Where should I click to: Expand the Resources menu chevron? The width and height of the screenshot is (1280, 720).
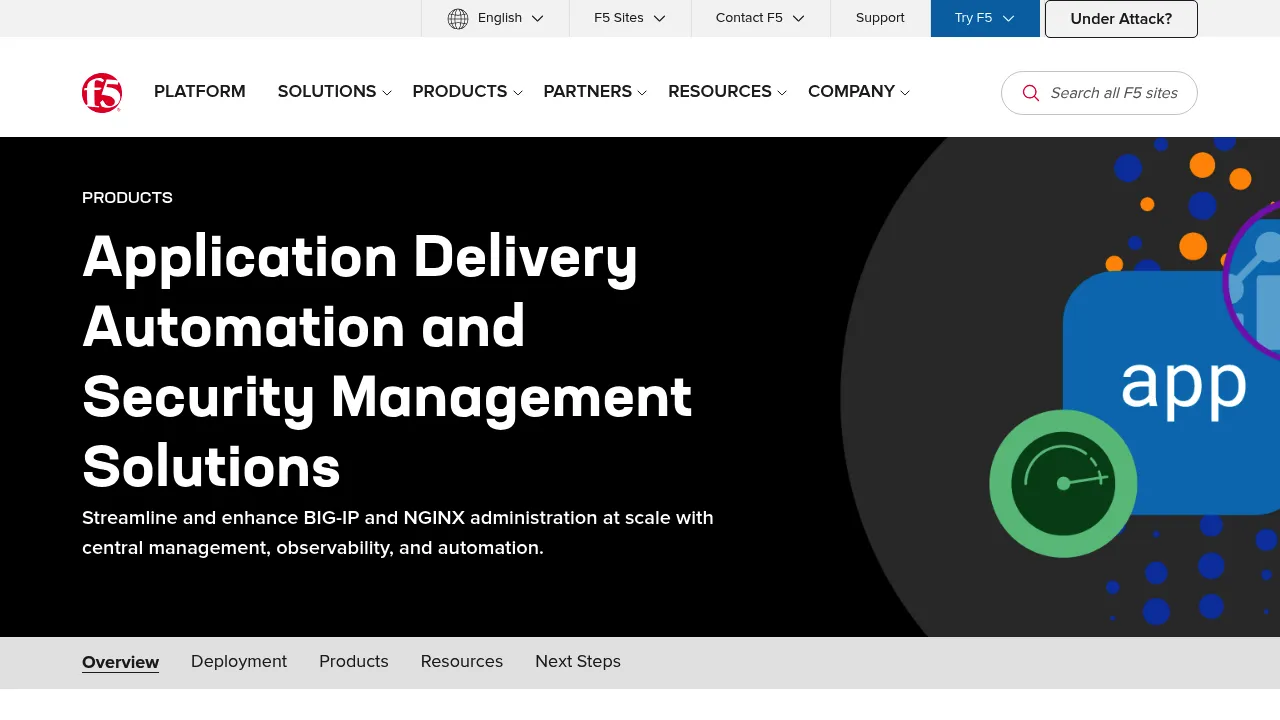(x=782, y=93)
